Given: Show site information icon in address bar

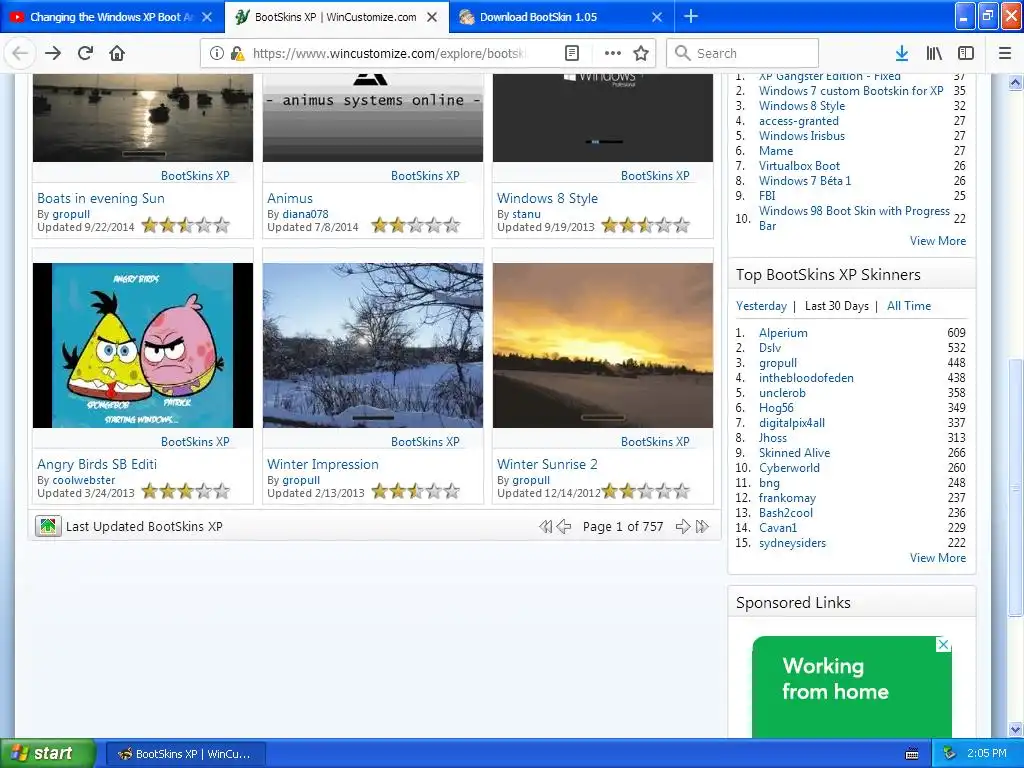Looking at the screenshot, I should tap(217, 54).
